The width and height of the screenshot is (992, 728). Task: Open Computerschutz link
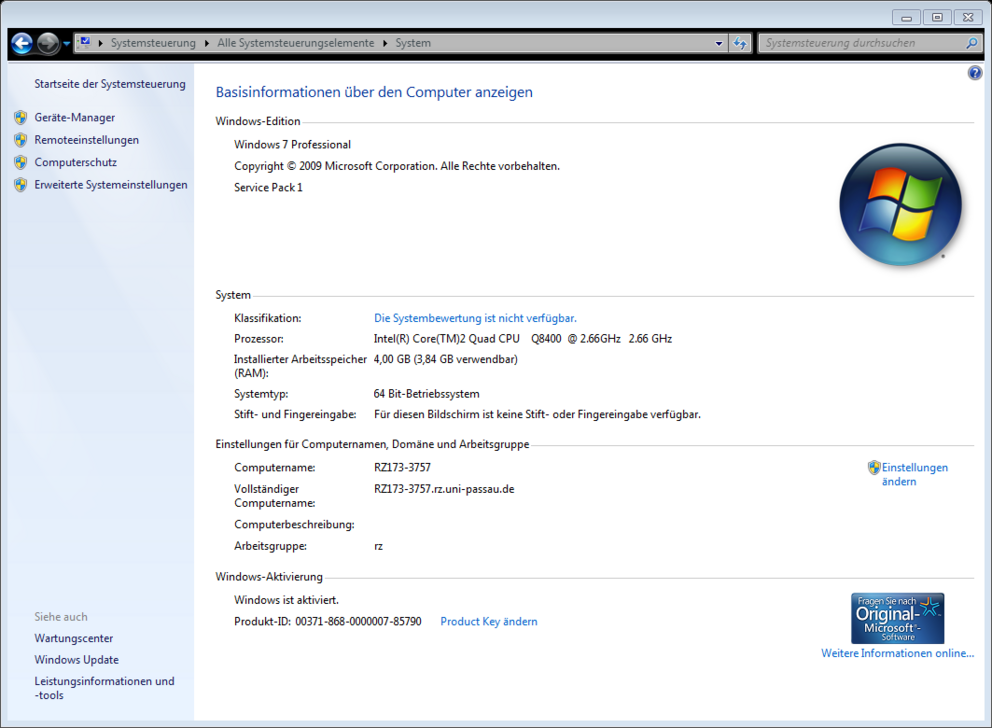tap(76, 163)
